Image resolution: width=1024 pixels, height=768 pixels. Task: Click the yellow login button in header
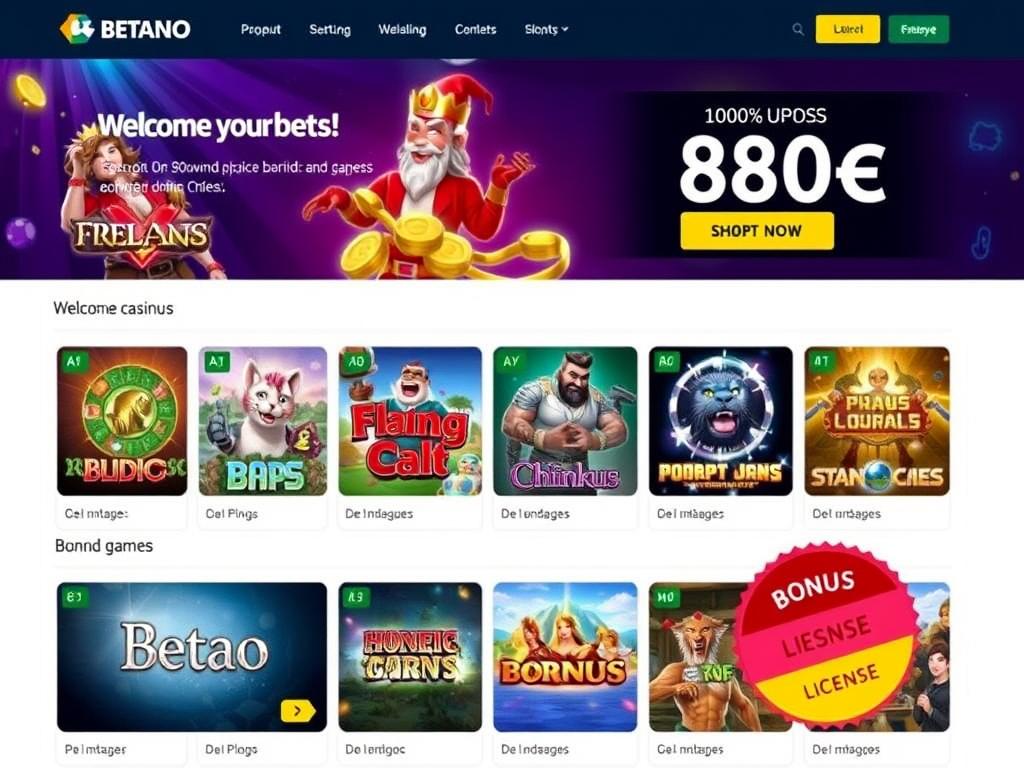[x=848, y=29]
